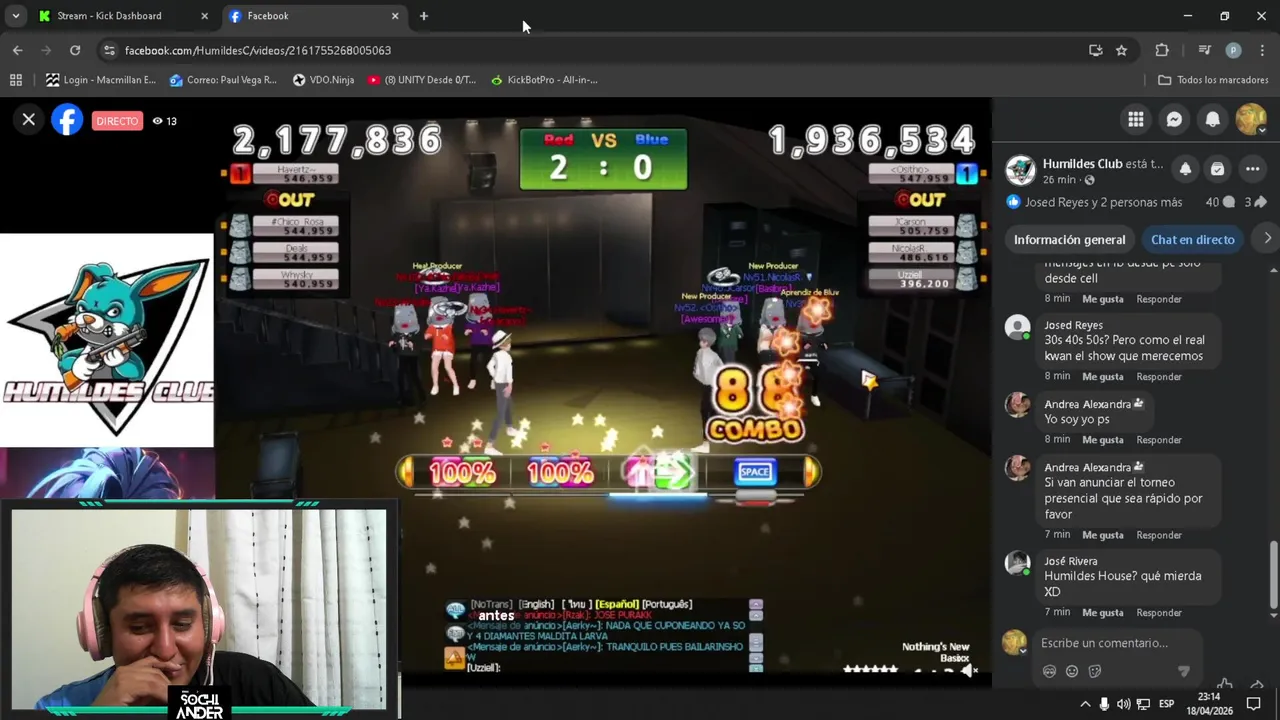
Task: Like José Rivera's comment
Action: pos(1102,613)
